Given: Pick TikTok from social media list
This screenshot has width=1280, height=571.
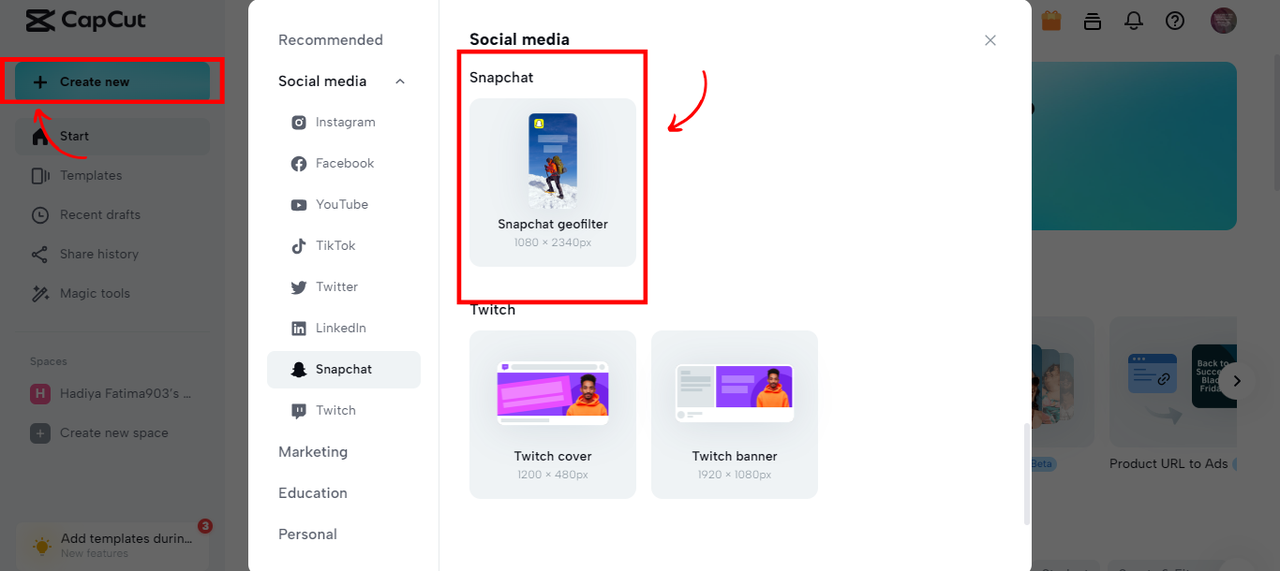Looking at the screenshot, I should [335, 245].
